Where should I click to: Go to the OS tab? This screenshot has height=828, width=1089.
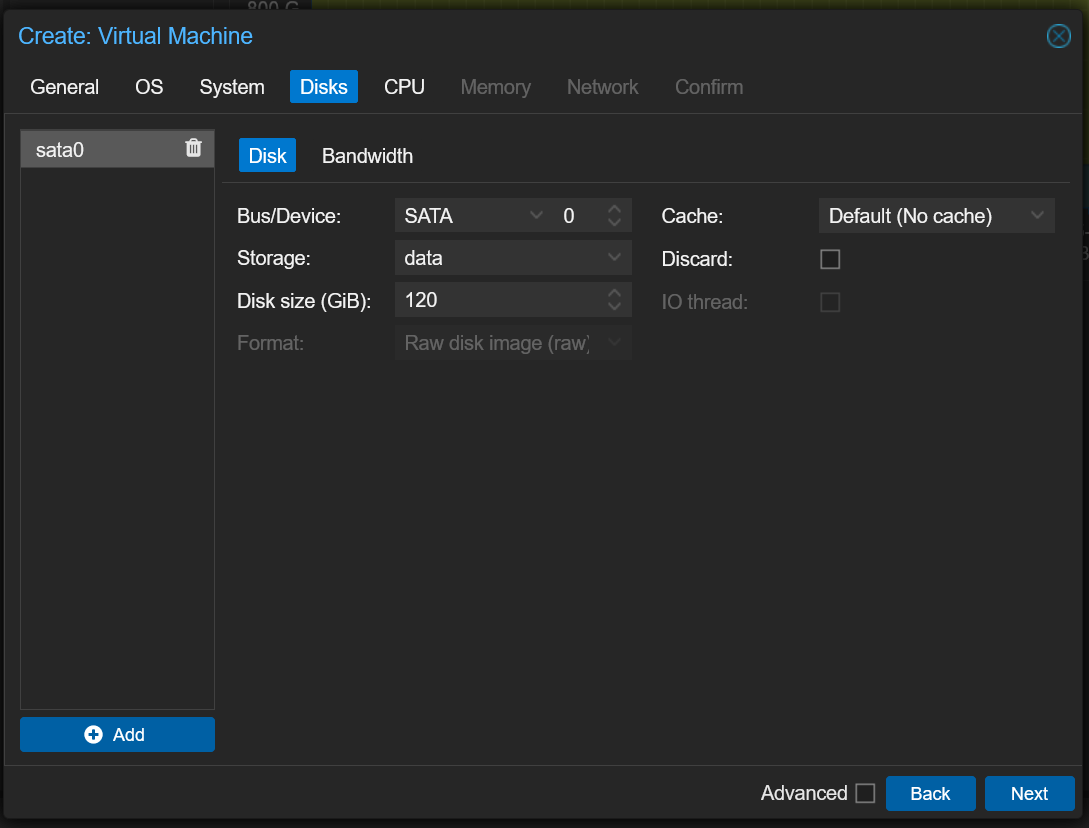(x=149, y=87)
